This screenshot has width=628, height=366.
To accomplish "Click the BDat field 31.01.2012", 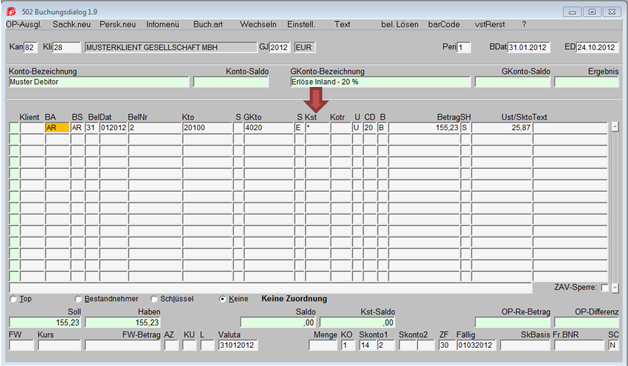I will click(x=529, y=48).
